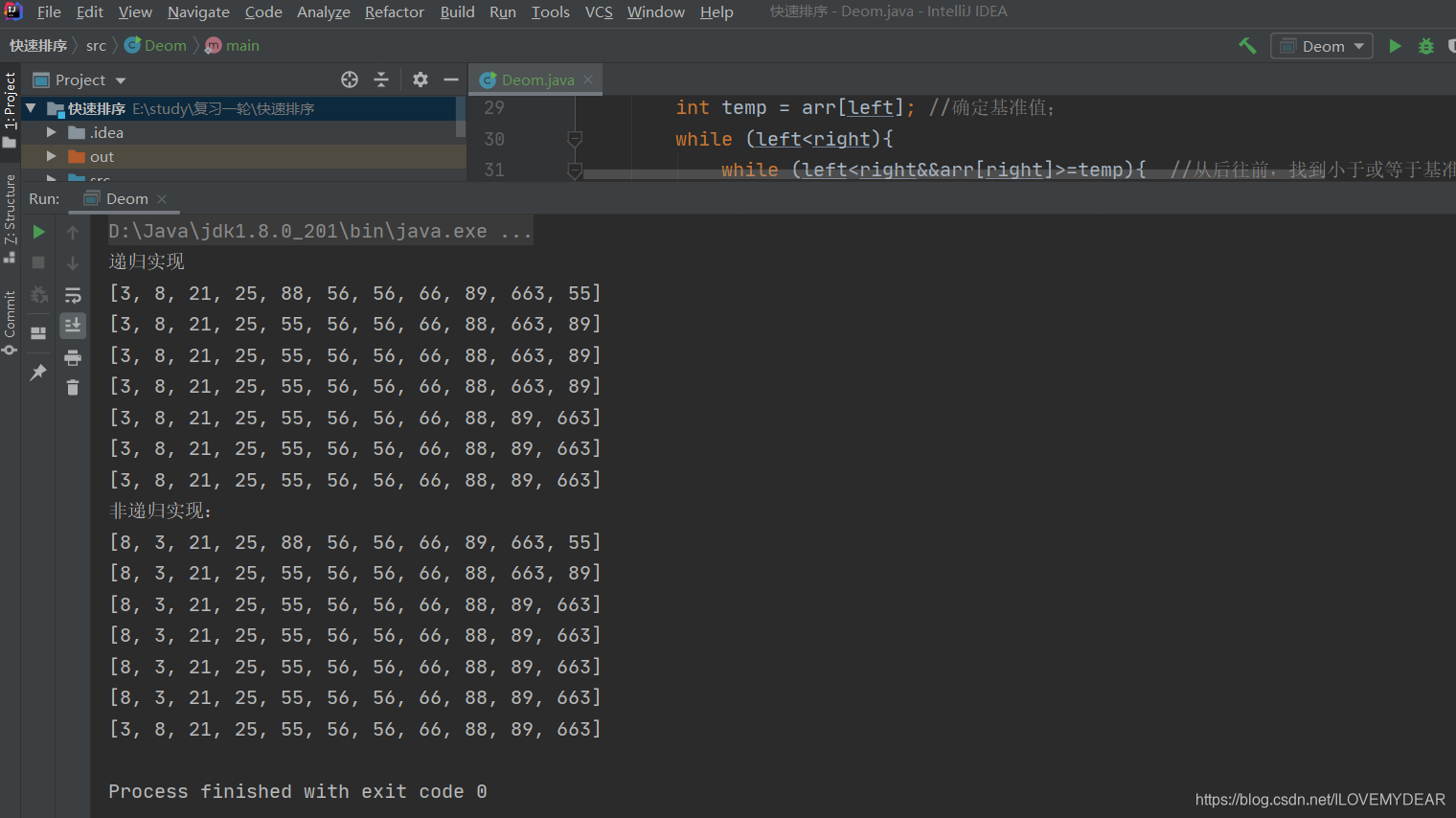
Task: Click the dump threads icon in the Run panel
Action: pos(38,295)
